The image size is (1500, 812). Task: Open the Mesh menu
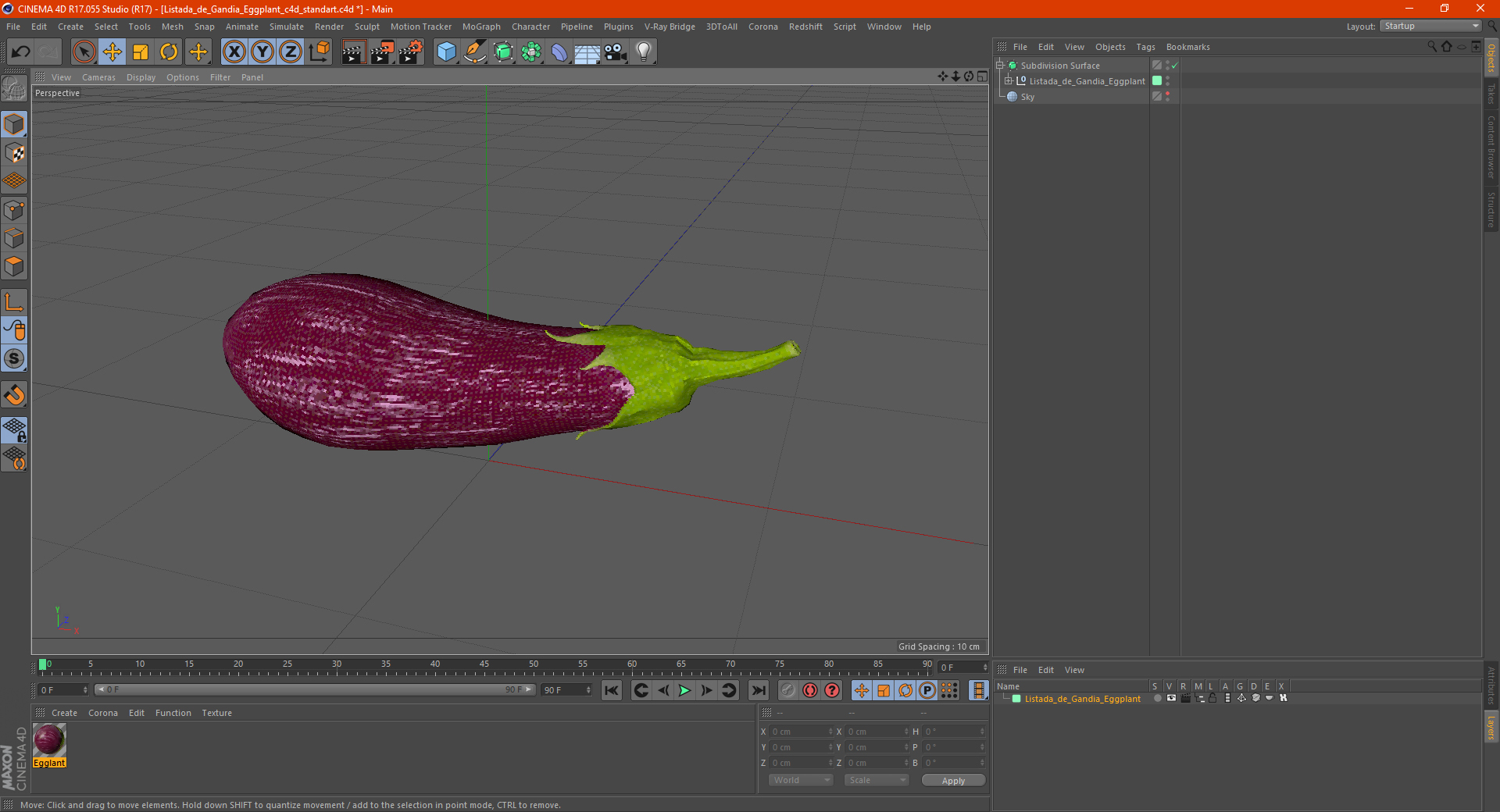click(x=172, y=27)
